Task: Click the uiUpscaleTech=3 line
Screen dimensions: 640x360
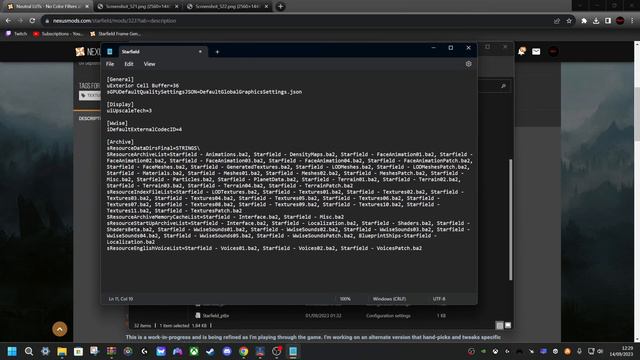Action: [x=129, y=111]
